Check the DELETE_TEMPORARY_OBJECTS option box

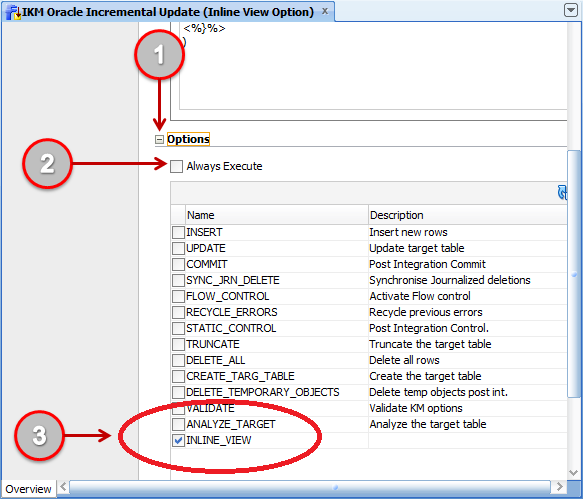click(x=178, y=392)
